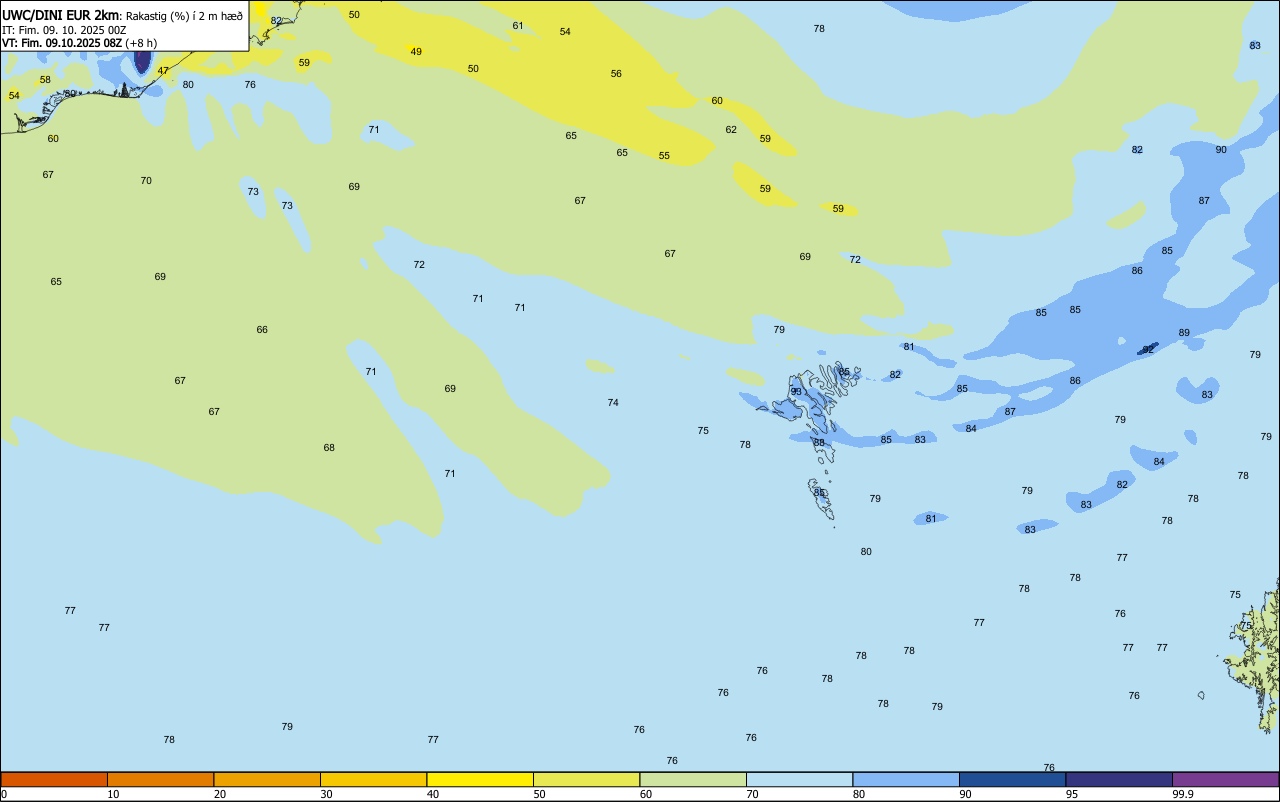Click the map value '89' in blue band
Image resolution: width=1280 pixels, height=802 pixels.
pos(1184,333)
